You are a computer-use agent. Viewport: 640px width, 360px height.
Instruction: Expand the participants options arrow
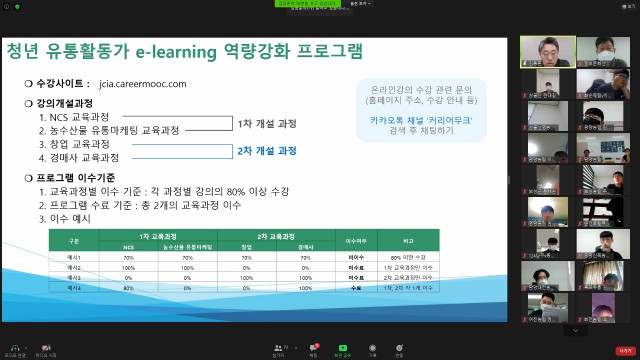296,348
